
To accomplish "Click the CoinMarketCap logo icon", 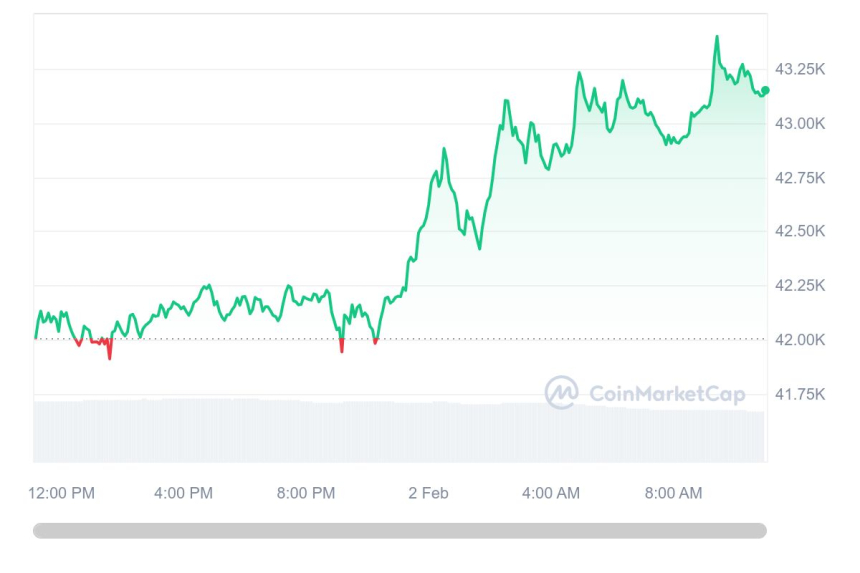I will pyautogui.click(x=561, y=392).
